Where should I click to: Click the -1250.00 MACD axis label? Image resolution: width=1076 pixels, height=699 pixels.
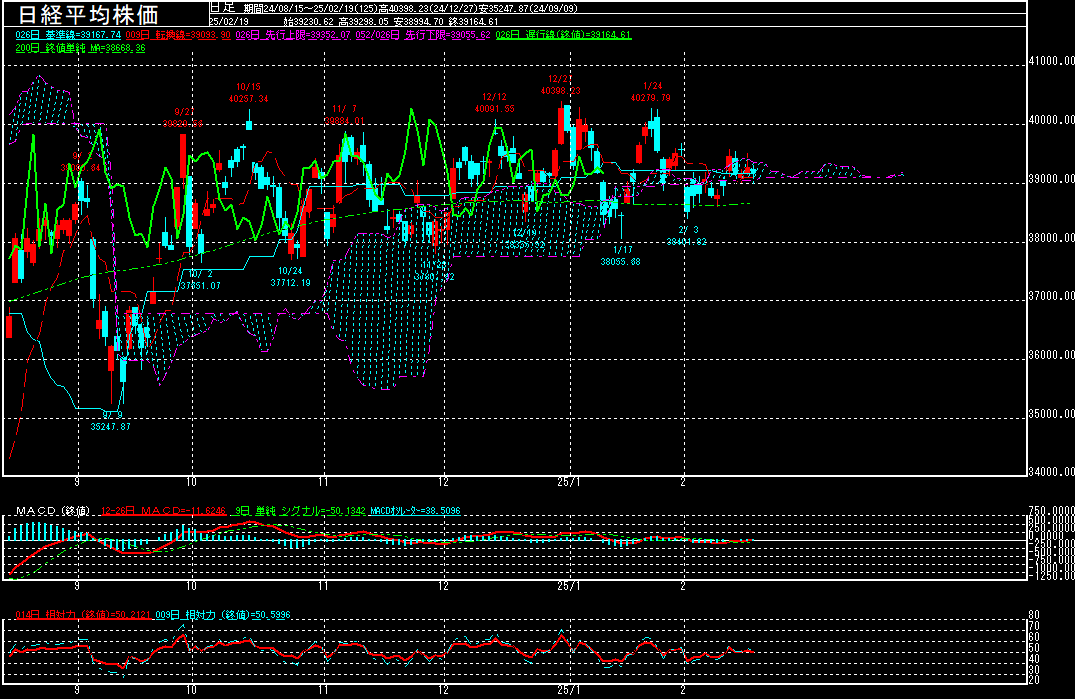(1051, 576)
